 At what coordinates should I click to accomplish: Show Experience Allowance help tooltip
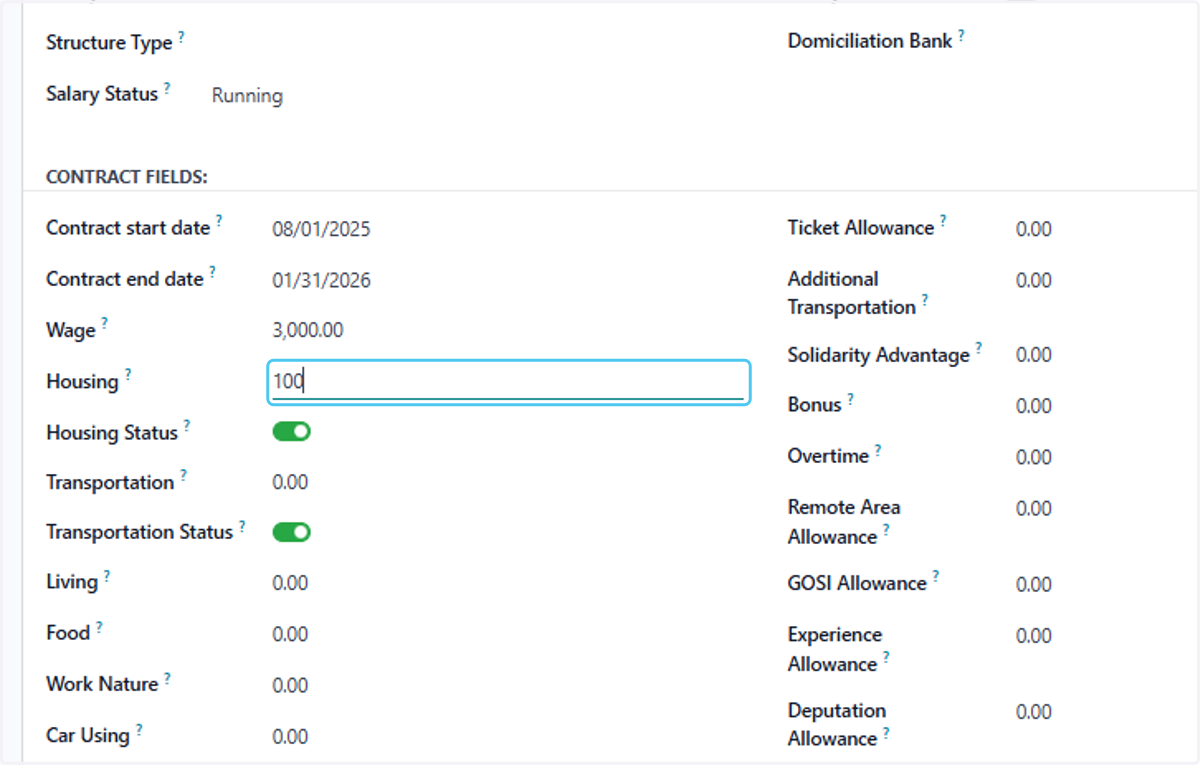pos(885,658)
